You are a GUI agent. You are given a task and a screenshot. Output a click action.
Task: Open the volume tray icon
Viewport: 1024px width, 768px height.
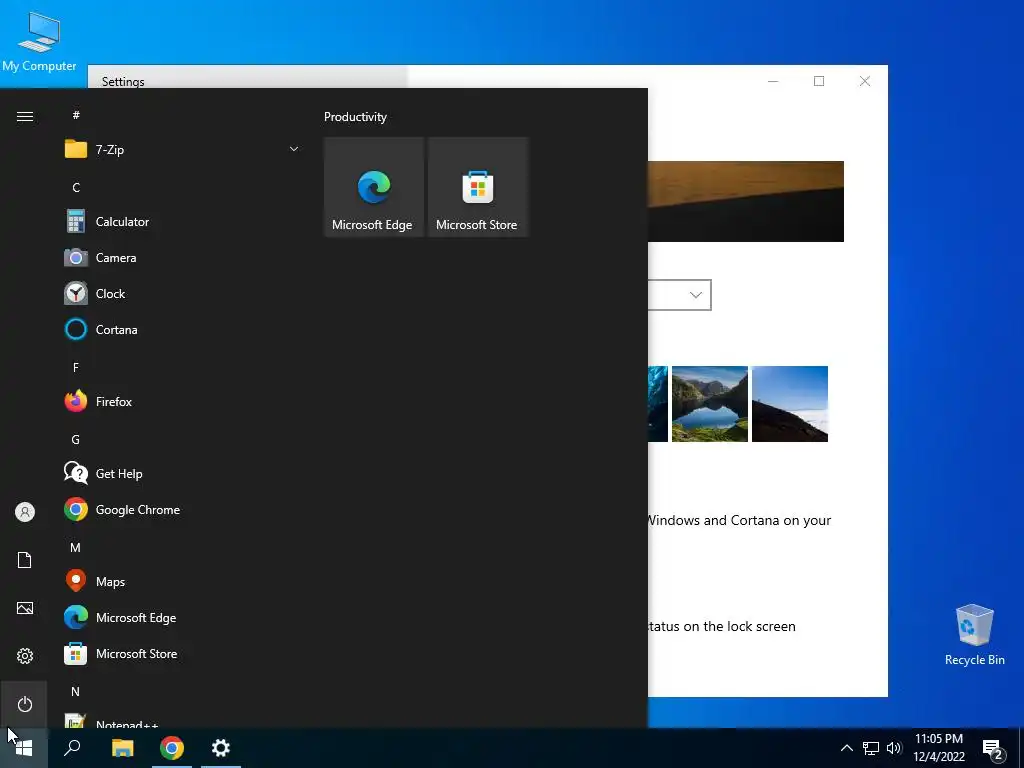[894, 748]
